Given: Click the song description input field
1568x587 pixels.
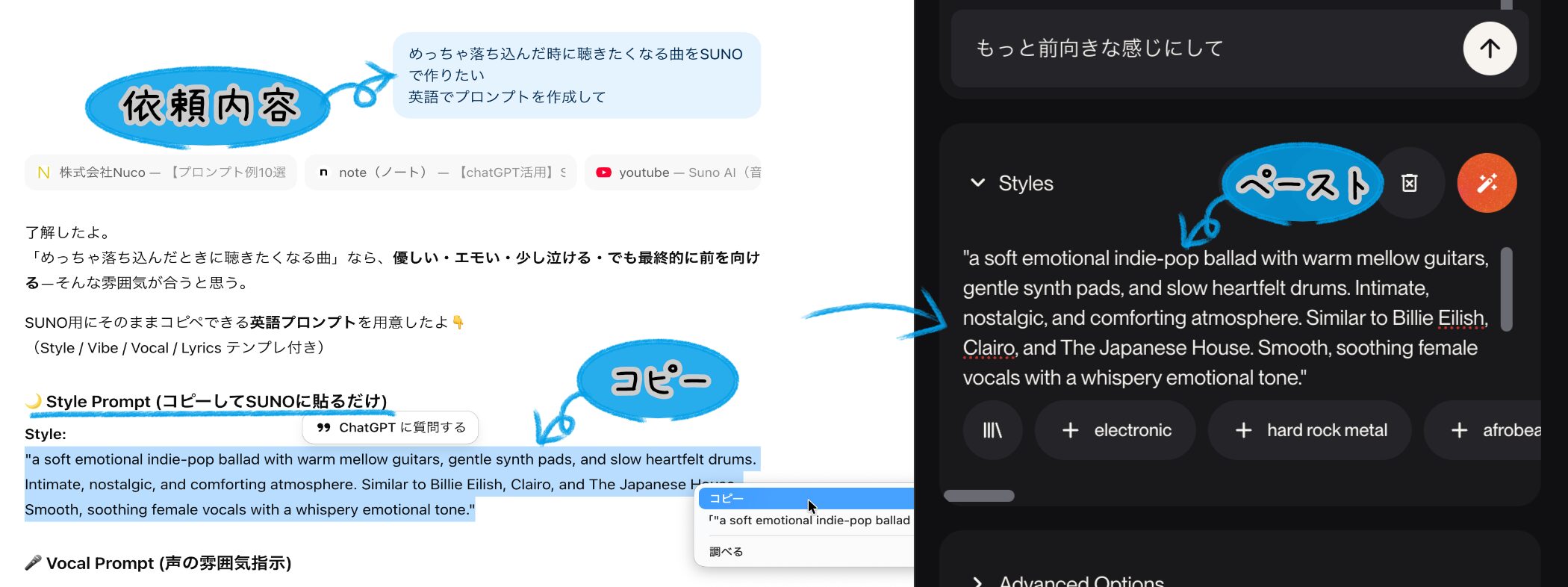Looking at the screenshot, I should [x=1202, y=49].
